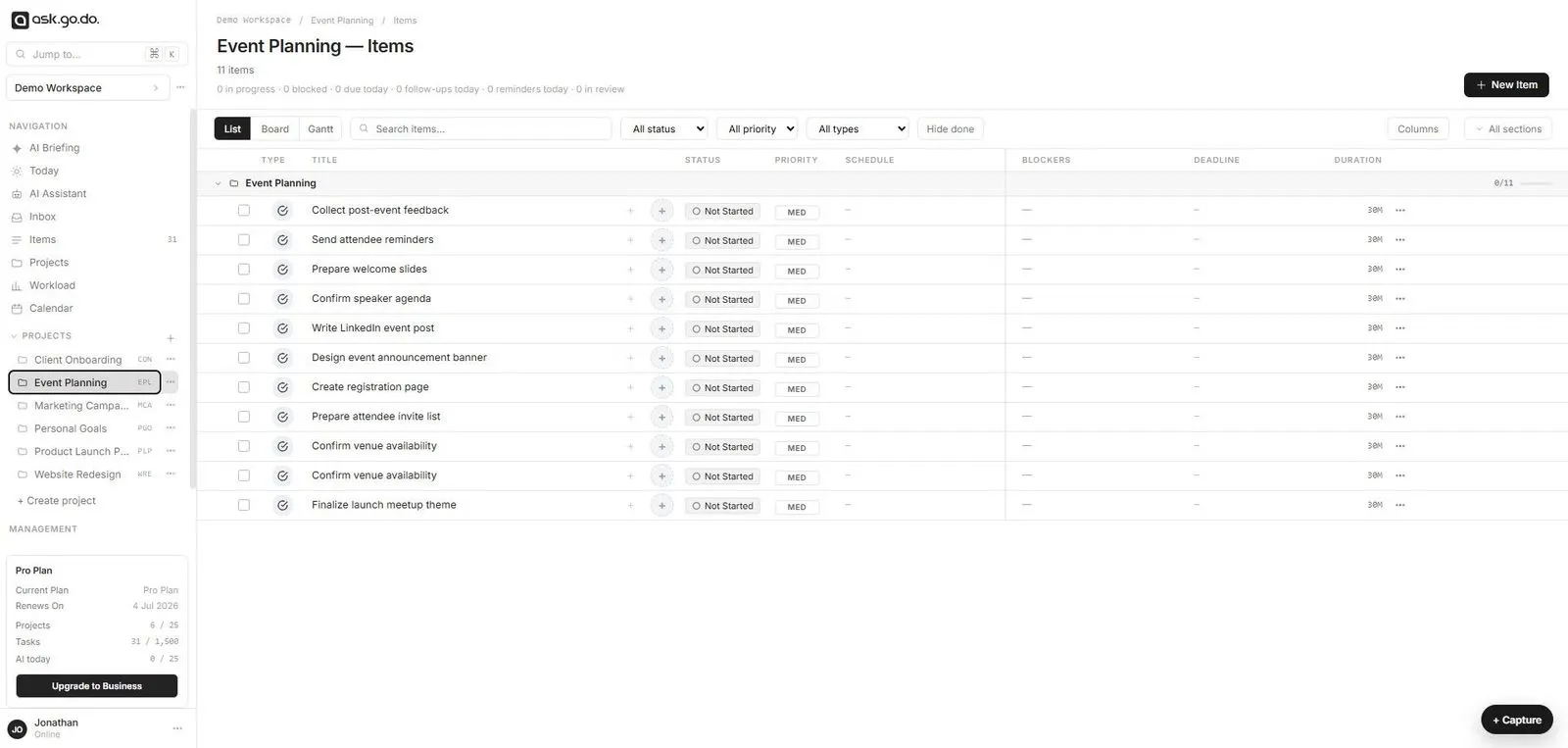Screen dimensions: 1568x748
Task: Open row menu for Finalize launch meetup theme
Action: (x=1400, y=505)
